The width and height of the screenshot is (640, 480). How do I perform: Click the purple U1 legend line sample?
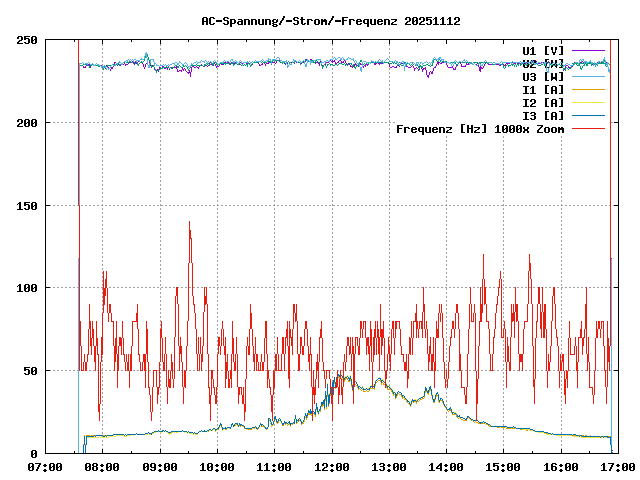[x=588, y=50]
